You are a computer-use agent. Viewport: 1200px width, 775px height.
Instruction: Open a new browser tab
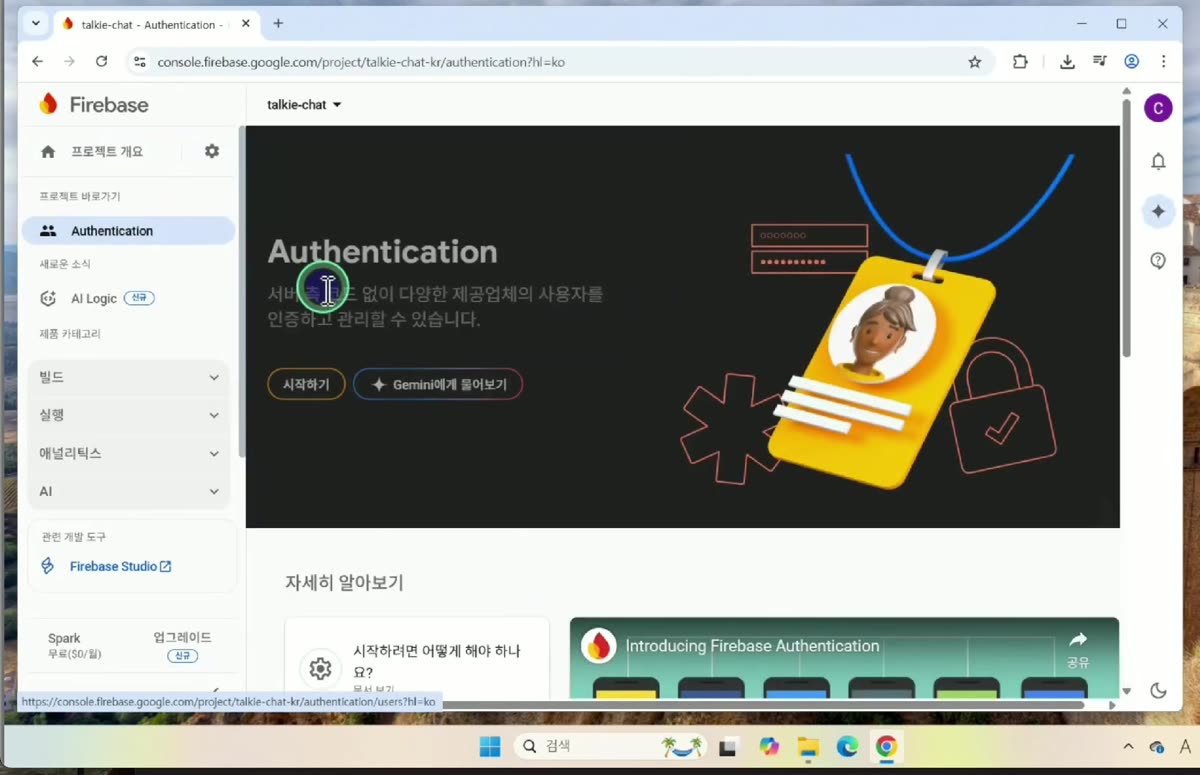tap(278, 24)
